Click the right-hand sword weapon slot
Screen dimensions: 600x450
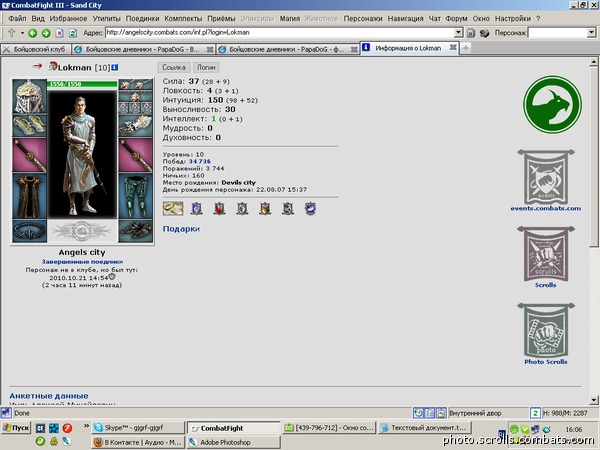135,155
